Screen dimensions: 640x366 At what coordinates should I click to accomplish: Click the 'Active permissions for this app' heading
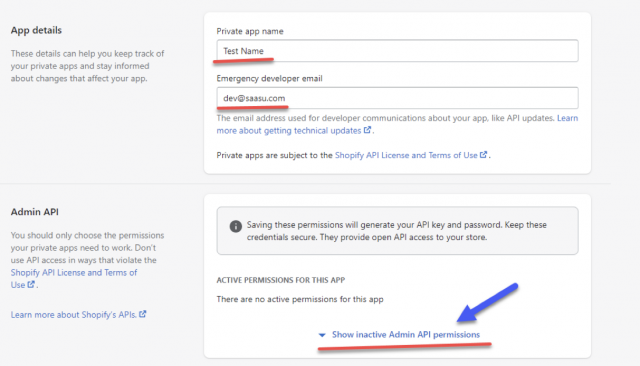[x=281, y=280]
